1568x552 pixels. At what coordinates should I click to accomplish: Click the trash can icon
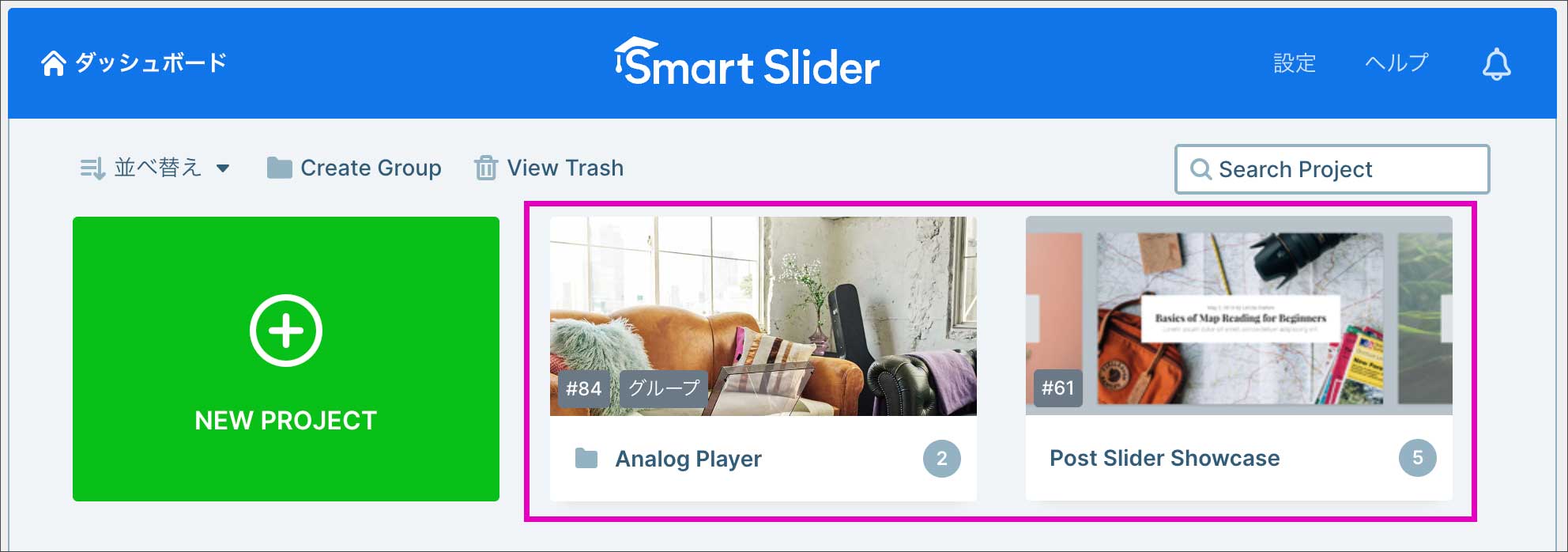(x=485, y=168)
